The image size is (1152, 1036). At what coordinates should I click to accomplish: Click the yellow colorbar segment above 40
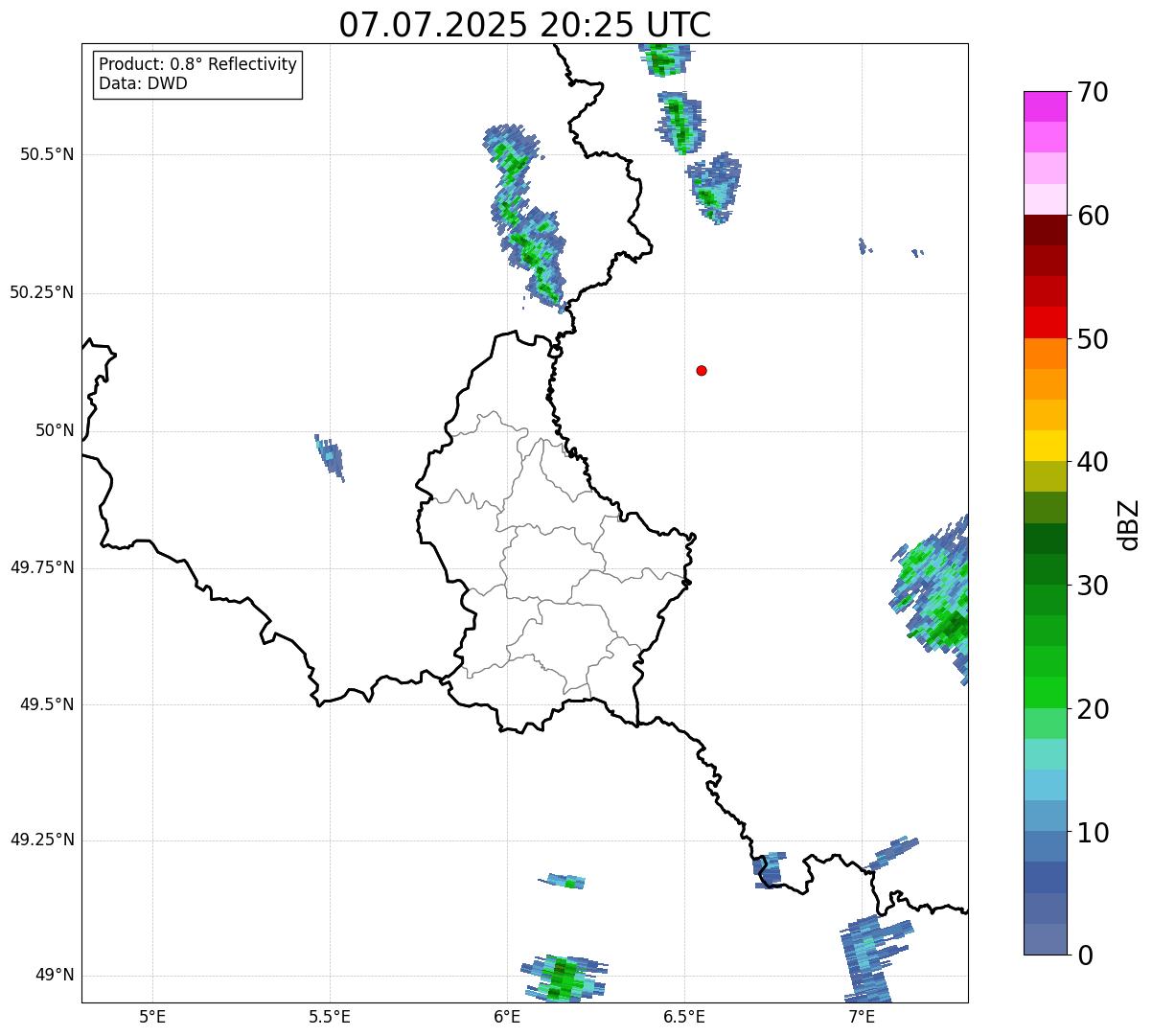(x=1046, y=446)
